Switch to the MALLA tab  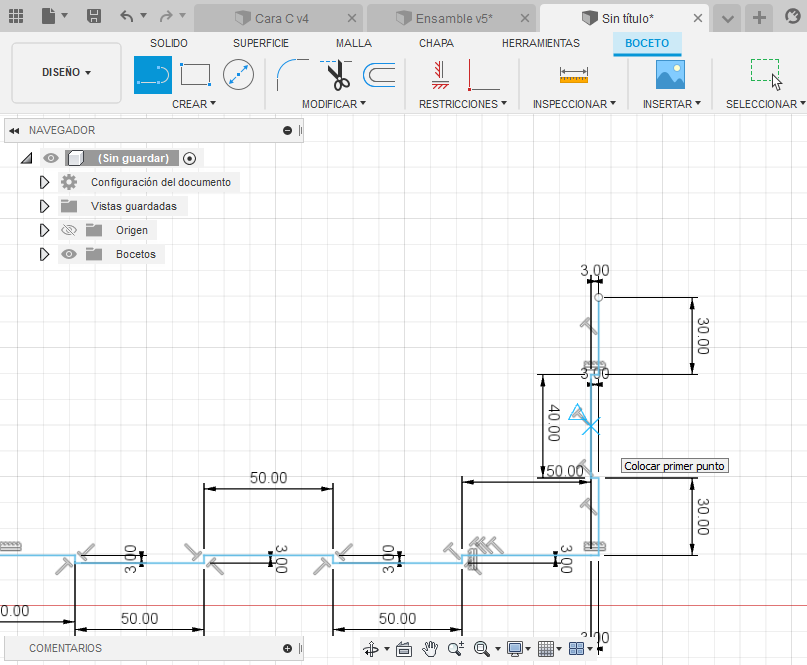point(354,43)
